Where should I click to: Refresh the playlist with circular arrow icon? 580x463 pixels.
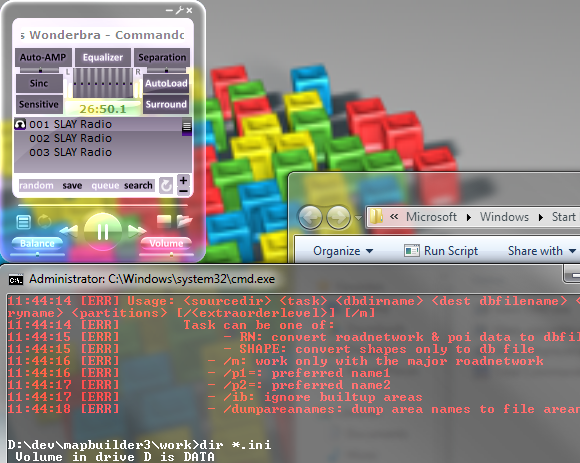(x=166, y=185)
